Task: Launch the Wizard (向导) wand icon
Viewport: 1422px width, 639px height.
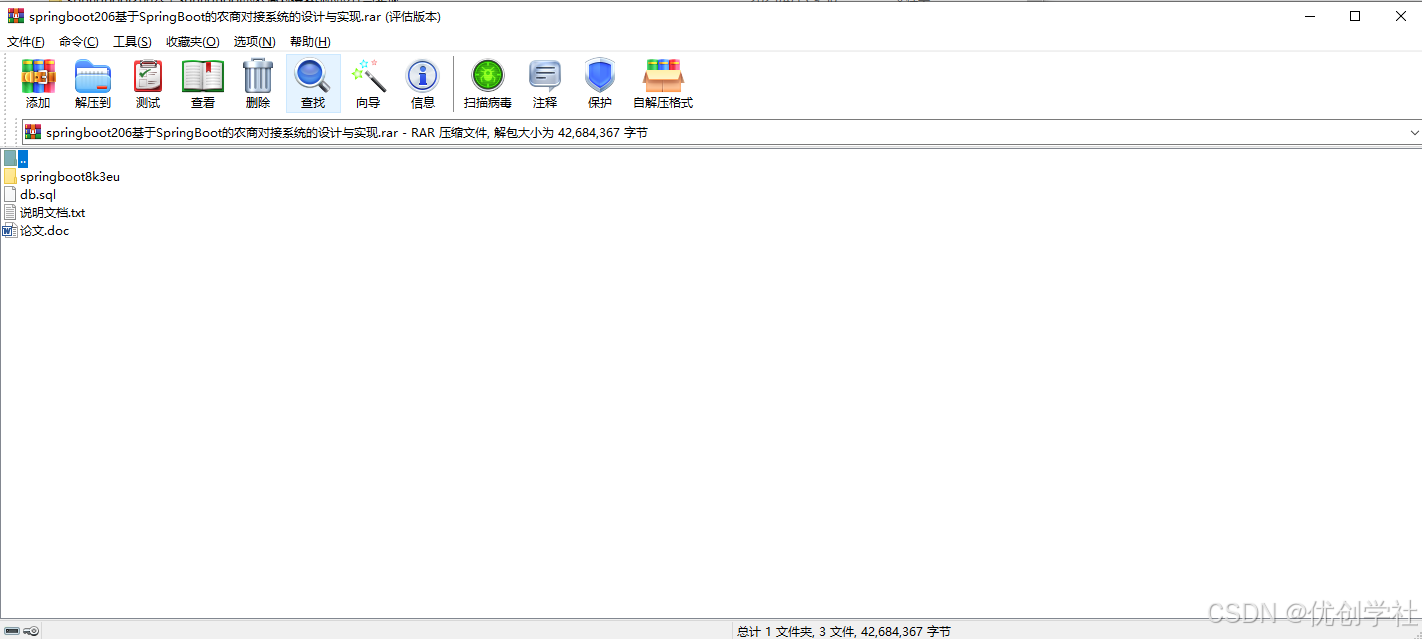Action: 368,77
